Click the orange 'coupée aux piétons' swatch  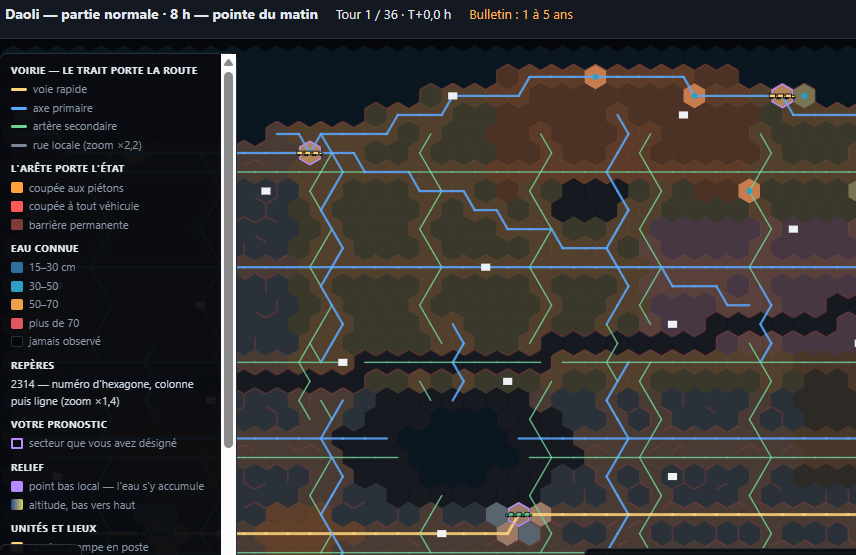click(x=17, y=188)
